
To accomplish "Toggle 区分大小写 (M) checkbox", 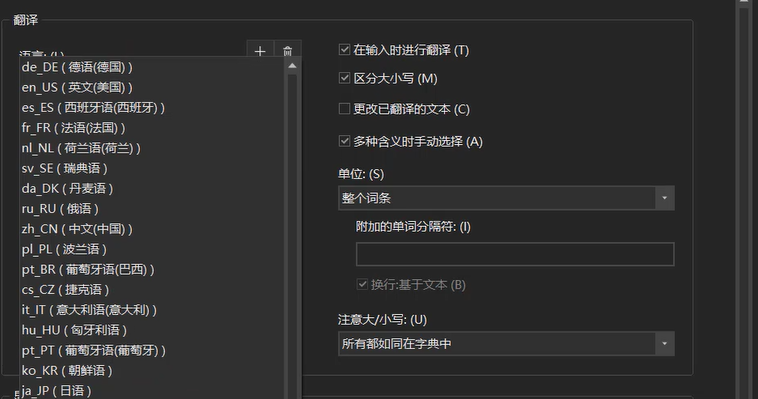I will click(x=344, y=78).
